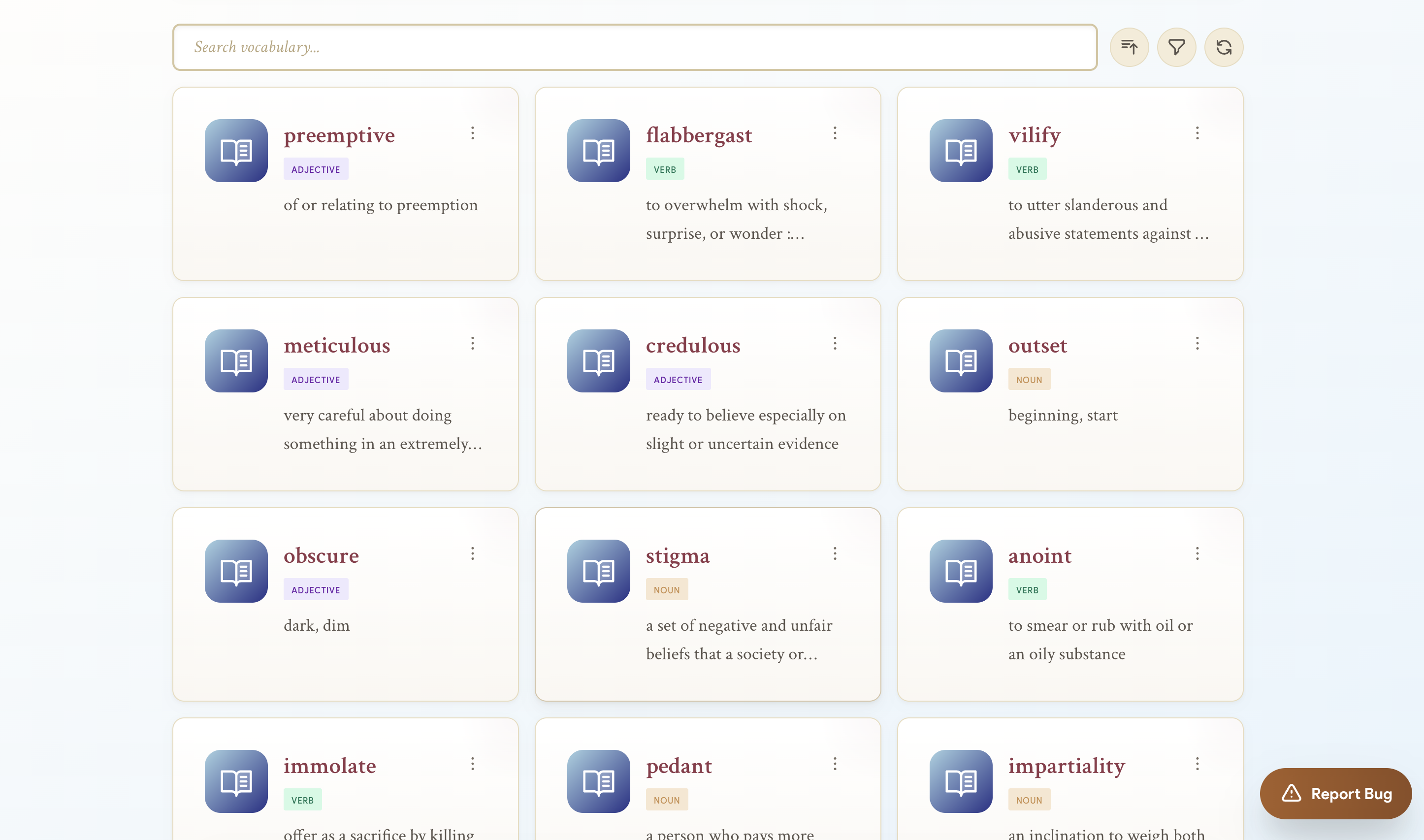Screen dimensions: 1424x840
Task: Click the search vocabulary input field
Action: coord(634,47)
